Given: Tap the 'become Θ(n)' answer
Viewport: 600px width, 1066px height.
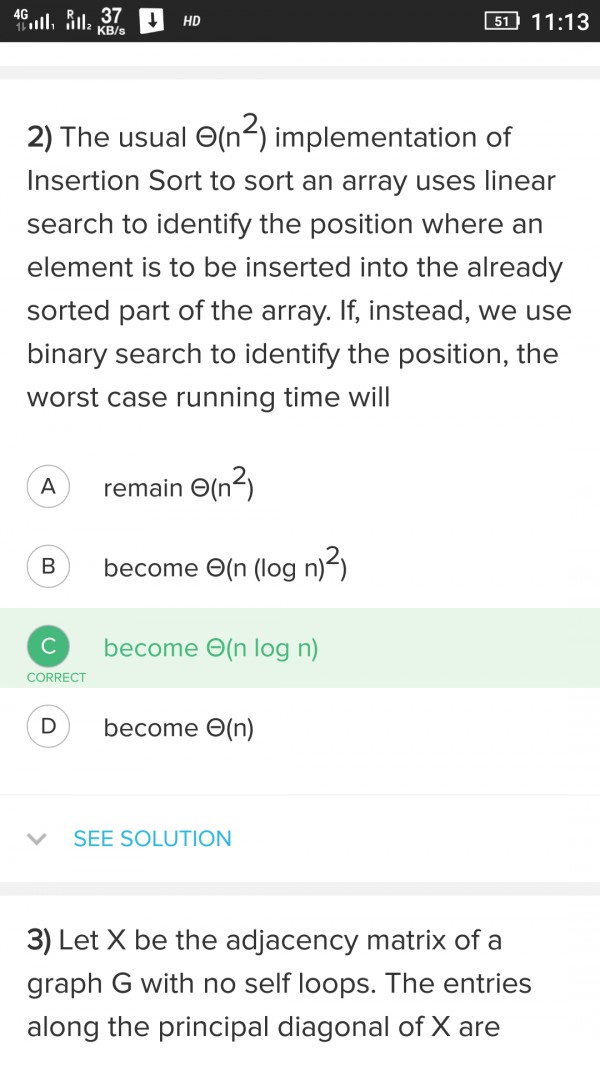Looking at the screenshot, I should [179, 727].
